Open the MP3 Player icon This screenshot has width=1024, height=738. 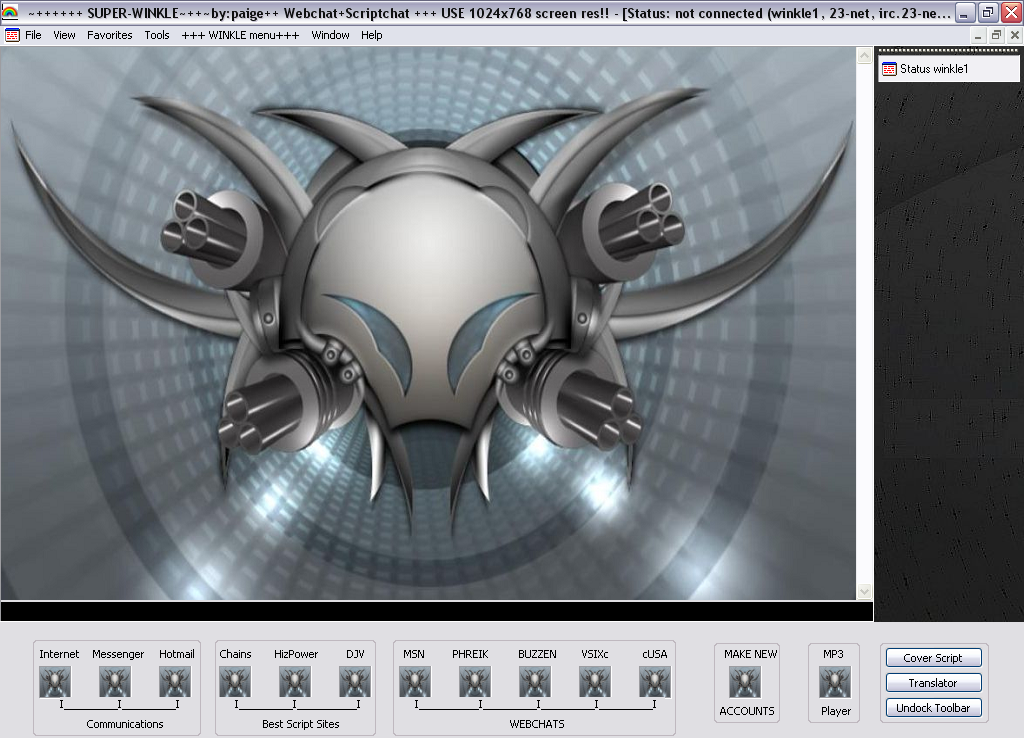click(x=835, y=682)
